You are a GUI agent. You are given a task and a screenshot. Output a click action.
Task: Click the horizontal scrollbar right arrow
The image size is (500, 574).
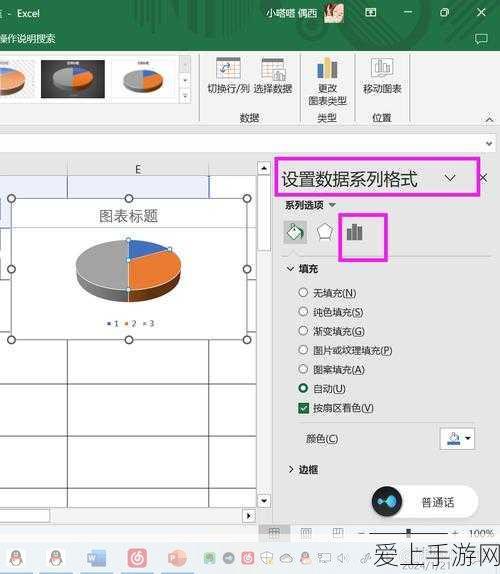click(249, 516)
